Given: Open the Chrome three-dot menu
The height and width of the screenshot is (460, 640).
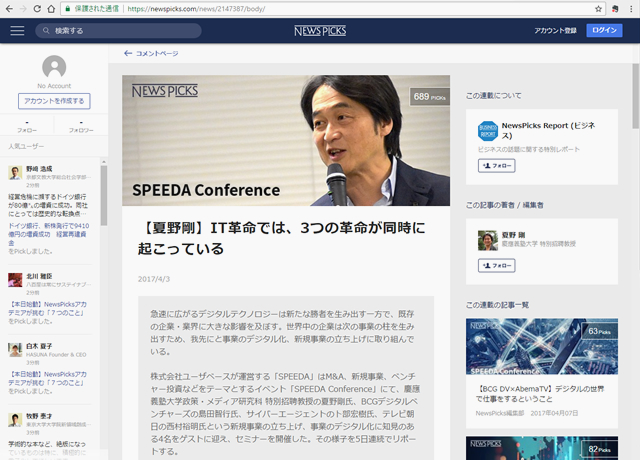Looking at the screenshot, I should [x=629, y=9].
